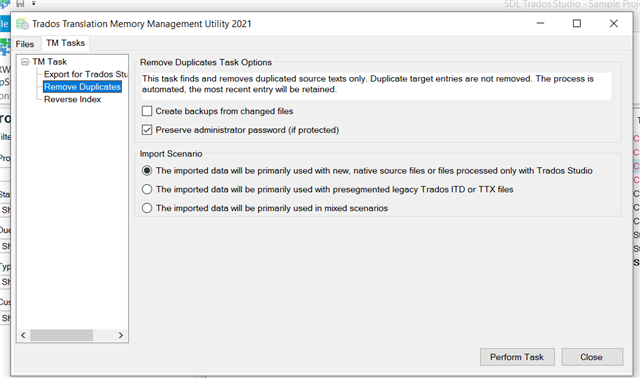640x378 pixels.
Task: Click the Perform Task button
Action: pos(517,357)
